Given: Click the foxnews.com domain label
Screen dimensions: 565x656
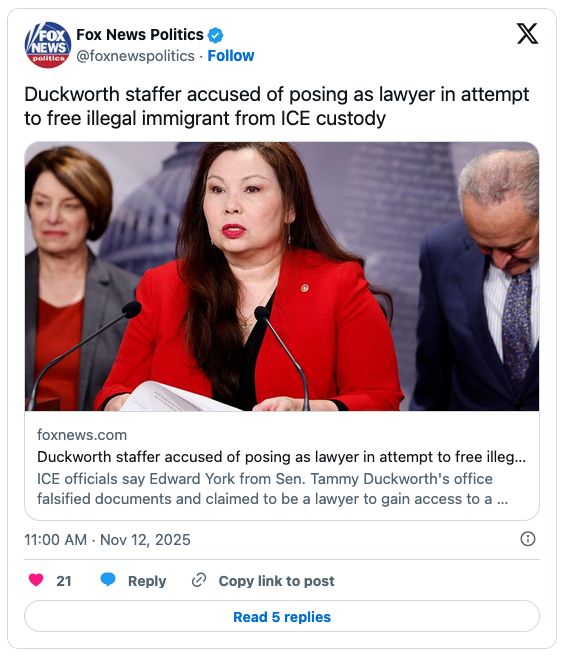Looking at the screenshot, I should coord(82,435).
